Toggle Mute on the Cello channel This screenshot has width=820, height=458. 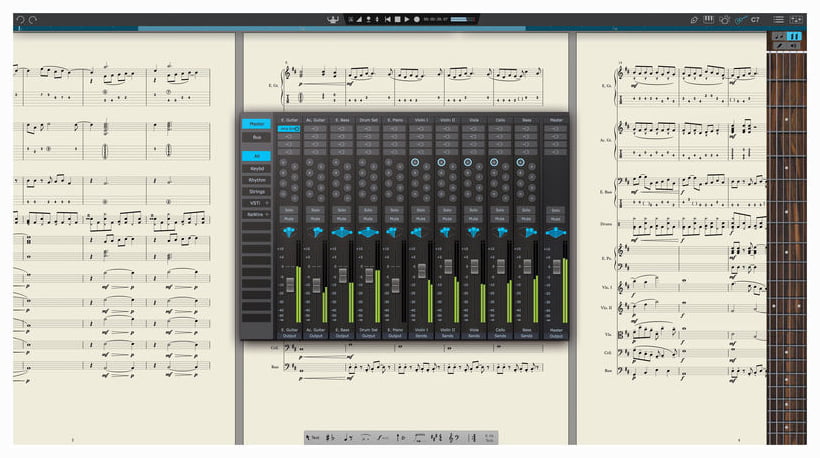pyautogui.click(x=499, y=218)
